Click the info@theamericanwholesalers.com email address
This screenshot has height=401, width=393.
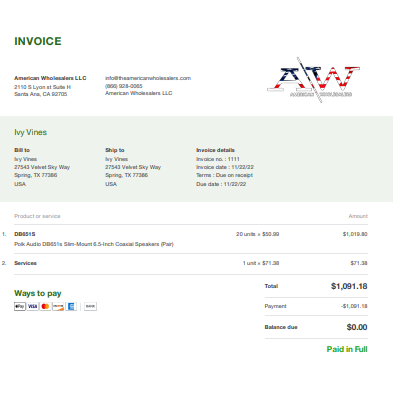[x=148, y=78]
